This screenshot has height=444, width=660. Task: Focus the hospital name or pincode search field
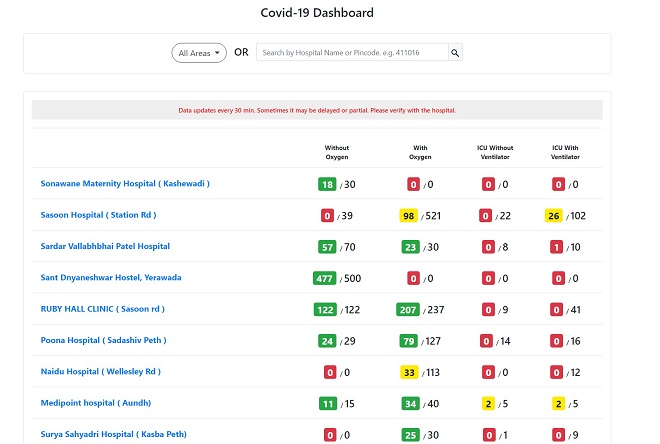[x=351, y=53]
